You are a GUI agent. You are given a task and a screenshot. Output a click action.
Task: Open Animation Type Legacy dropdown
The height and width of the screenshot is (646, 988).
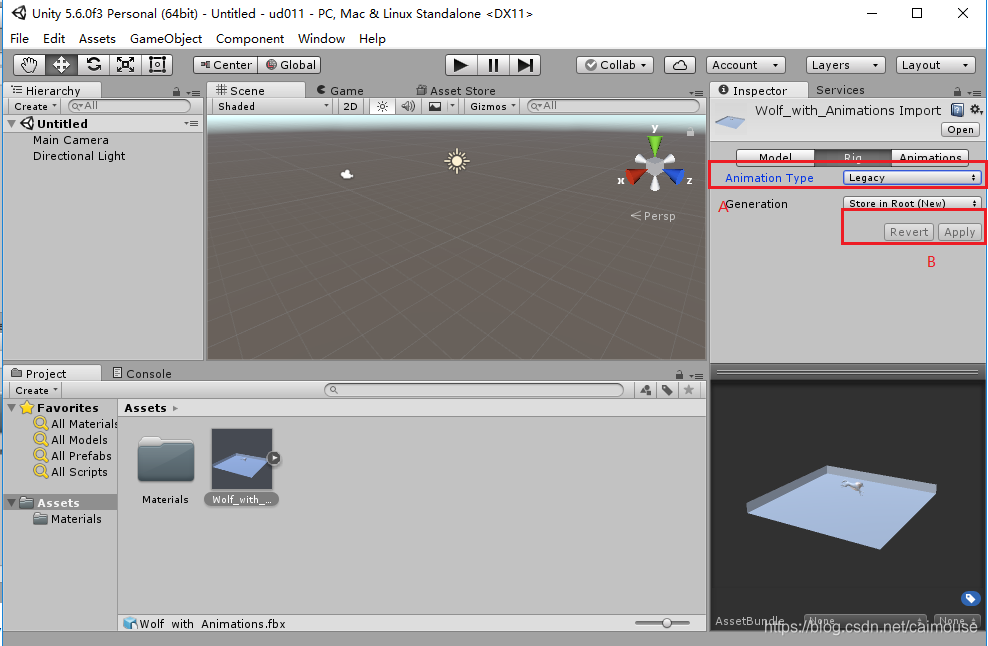(x=912, y=178)
